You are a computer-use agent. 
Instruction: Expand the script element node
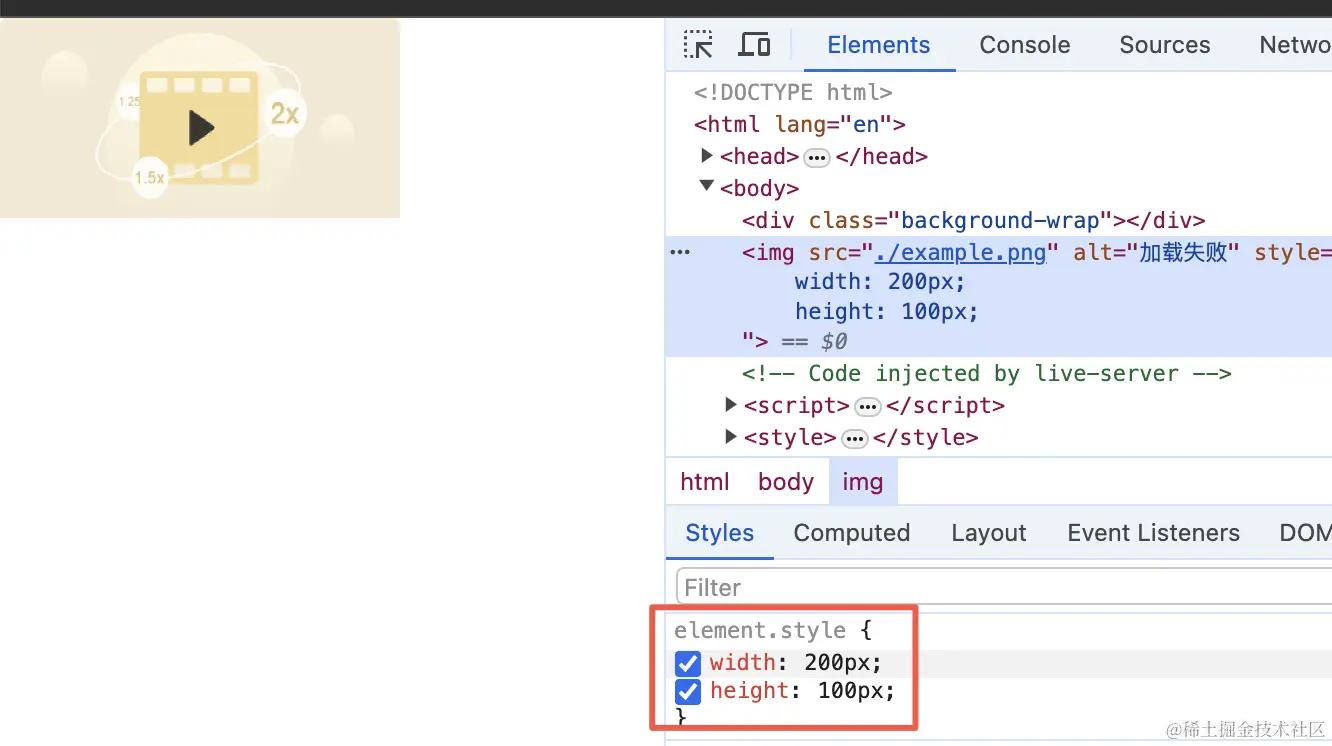(x=731, y=405)
